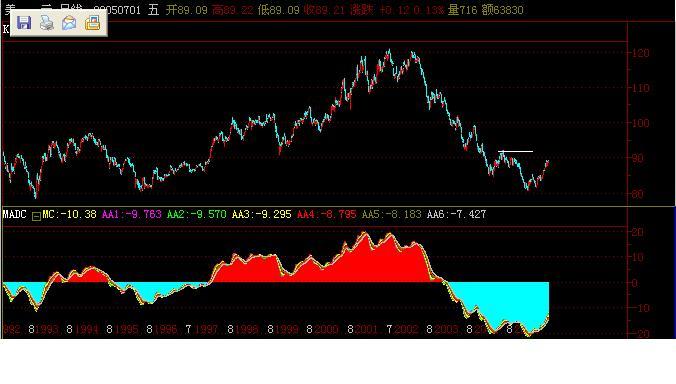Click the 100 price axis label
Viewport: 676px width, 384px height.
pos(640,123)
